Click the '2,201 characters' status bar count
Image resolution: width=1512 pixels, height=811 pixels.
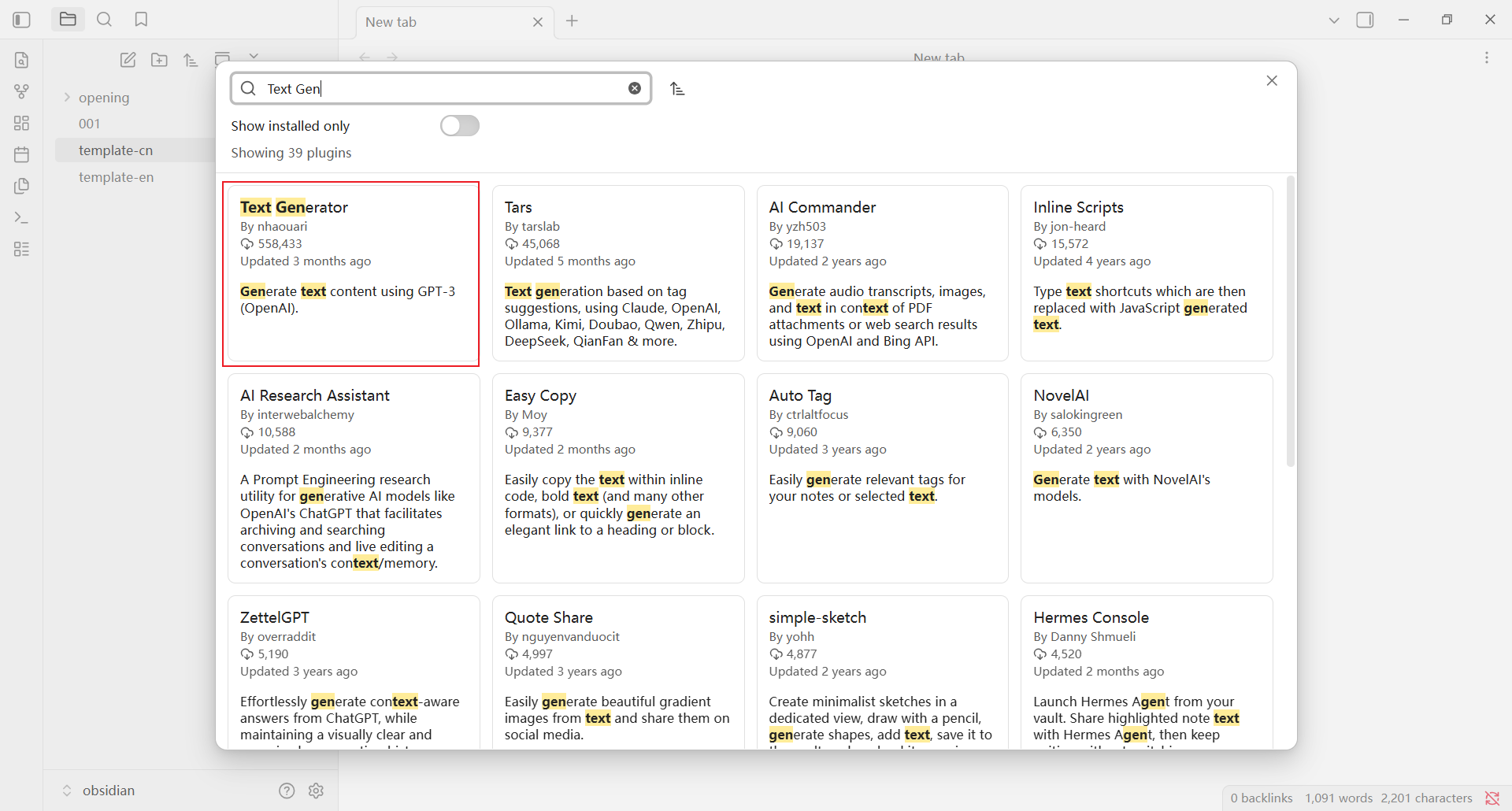point(1426,798)
